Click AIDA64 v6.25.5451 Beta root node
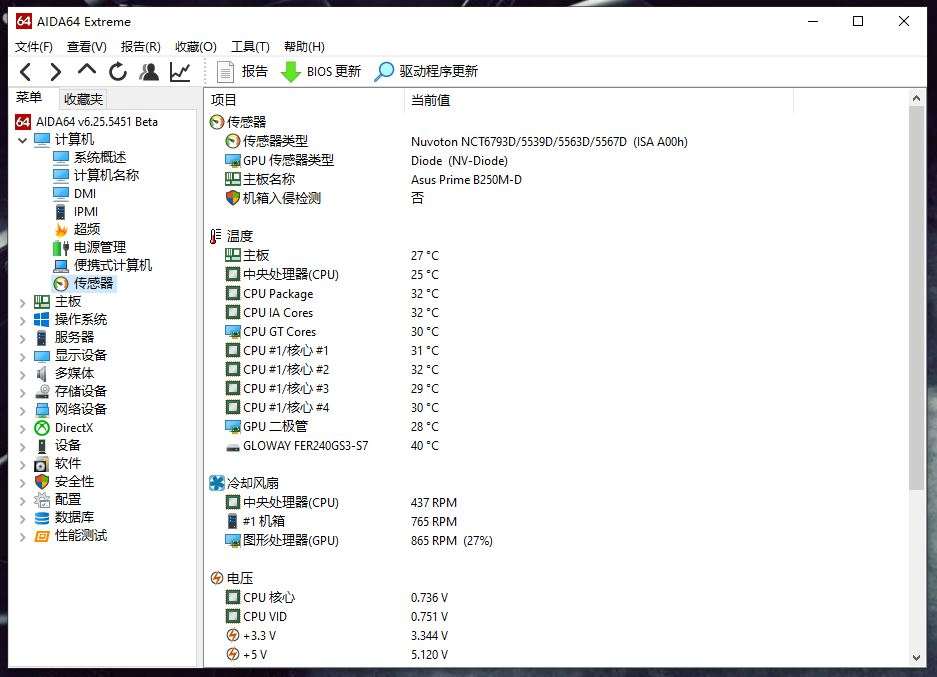This screenshot has width=937, height=677. 97,122
